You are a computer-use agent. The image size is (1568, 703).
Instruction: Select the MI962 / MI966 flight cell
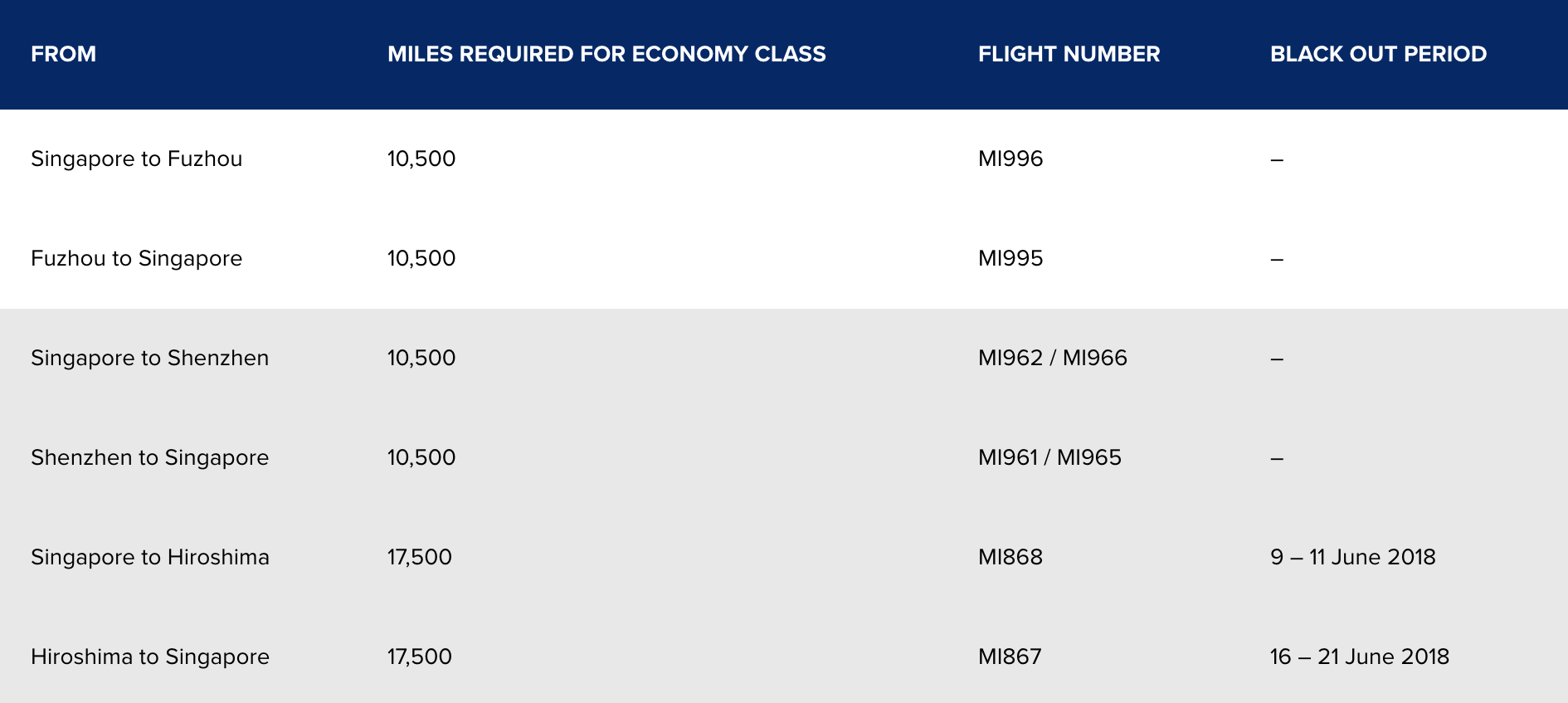pyautogui.click(x=1053, y=358)
